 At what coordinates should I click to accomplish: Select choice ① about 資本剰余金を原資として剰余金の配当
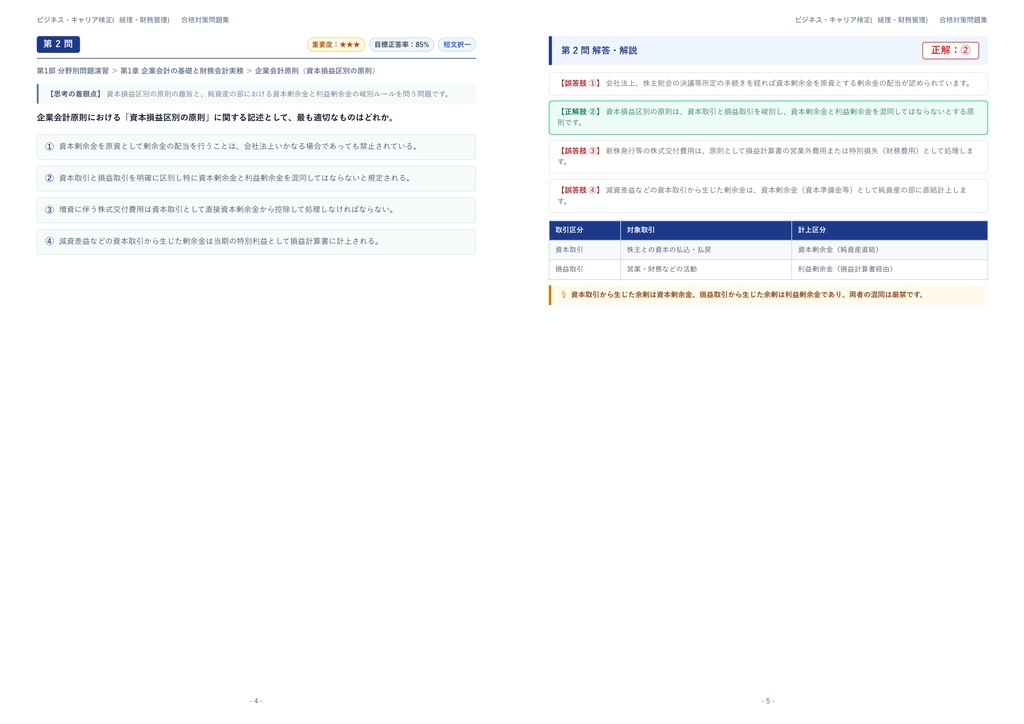tap(256, 147)
